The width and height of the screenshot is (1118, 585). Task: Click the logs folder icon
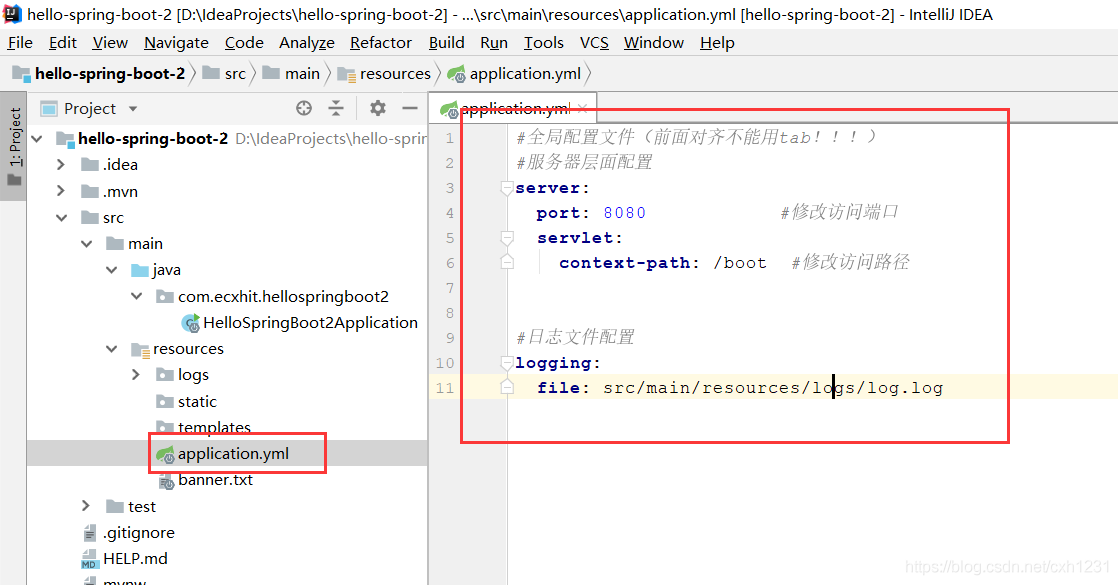165,375
